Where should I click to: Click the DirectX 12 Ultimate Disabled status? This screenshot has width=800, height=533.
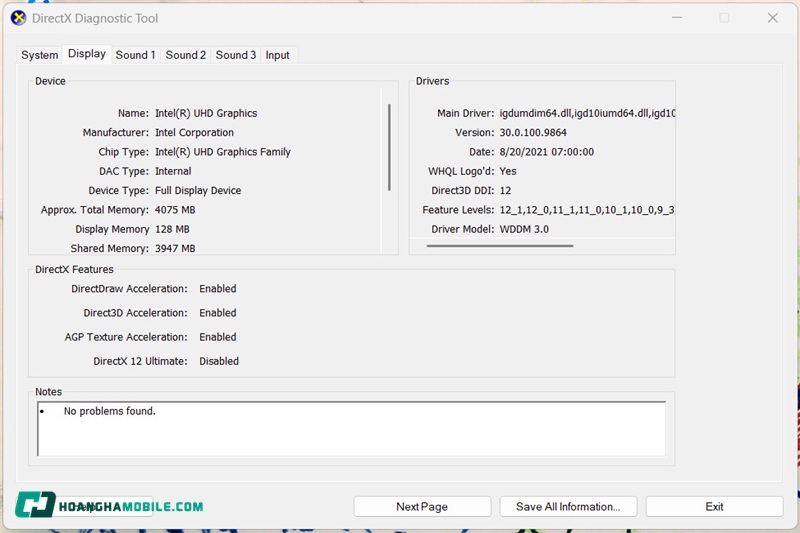pos(219,361)
